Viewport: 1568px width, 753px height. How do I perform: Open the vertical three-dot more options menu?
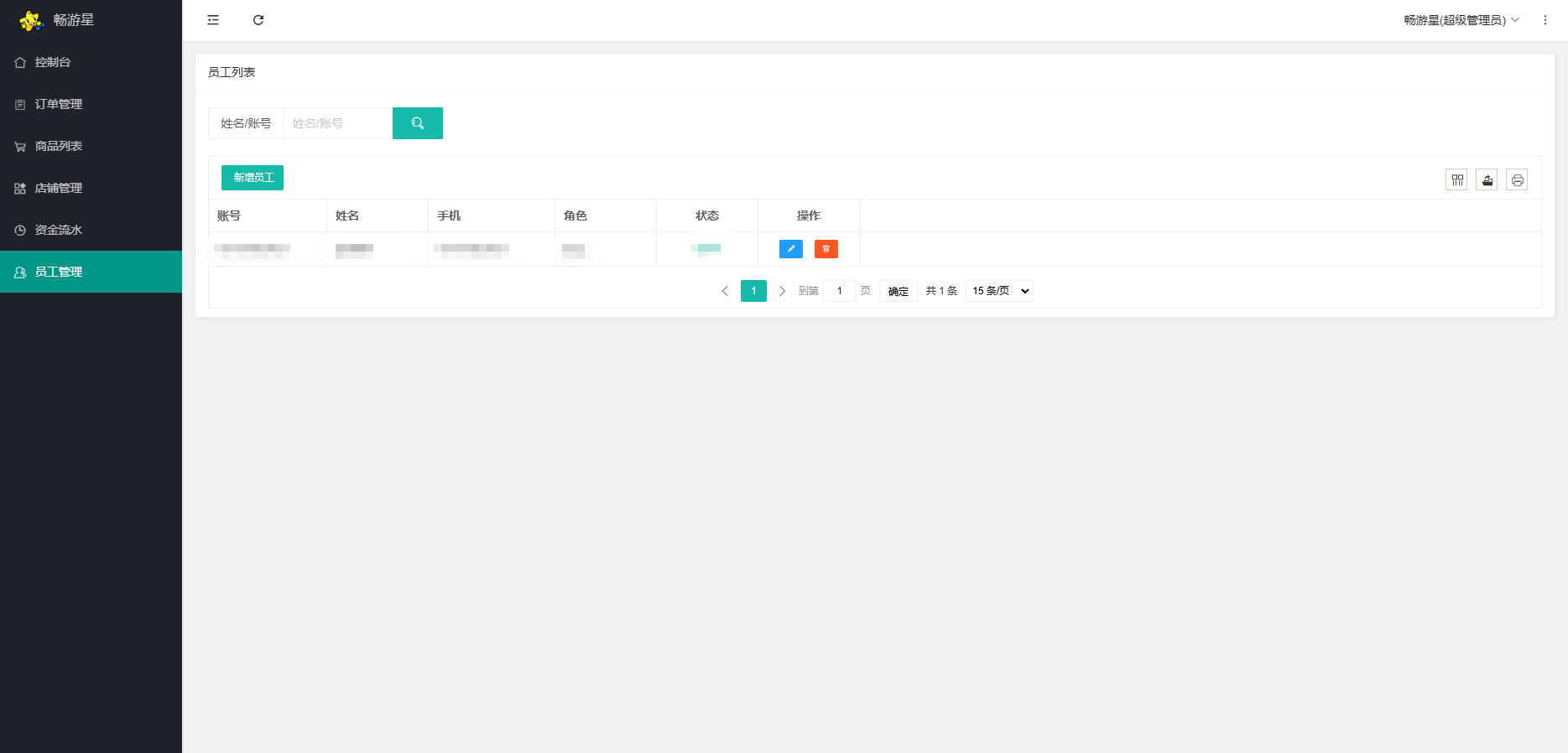pyautogui.click(x=1545, y=20)
